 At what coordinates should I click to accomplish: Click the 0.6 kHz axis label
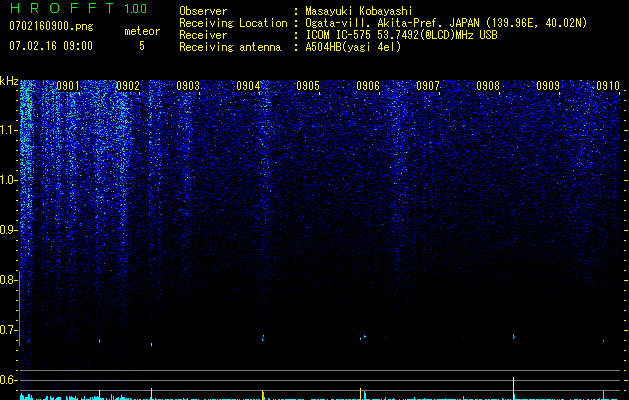point(9,380)
